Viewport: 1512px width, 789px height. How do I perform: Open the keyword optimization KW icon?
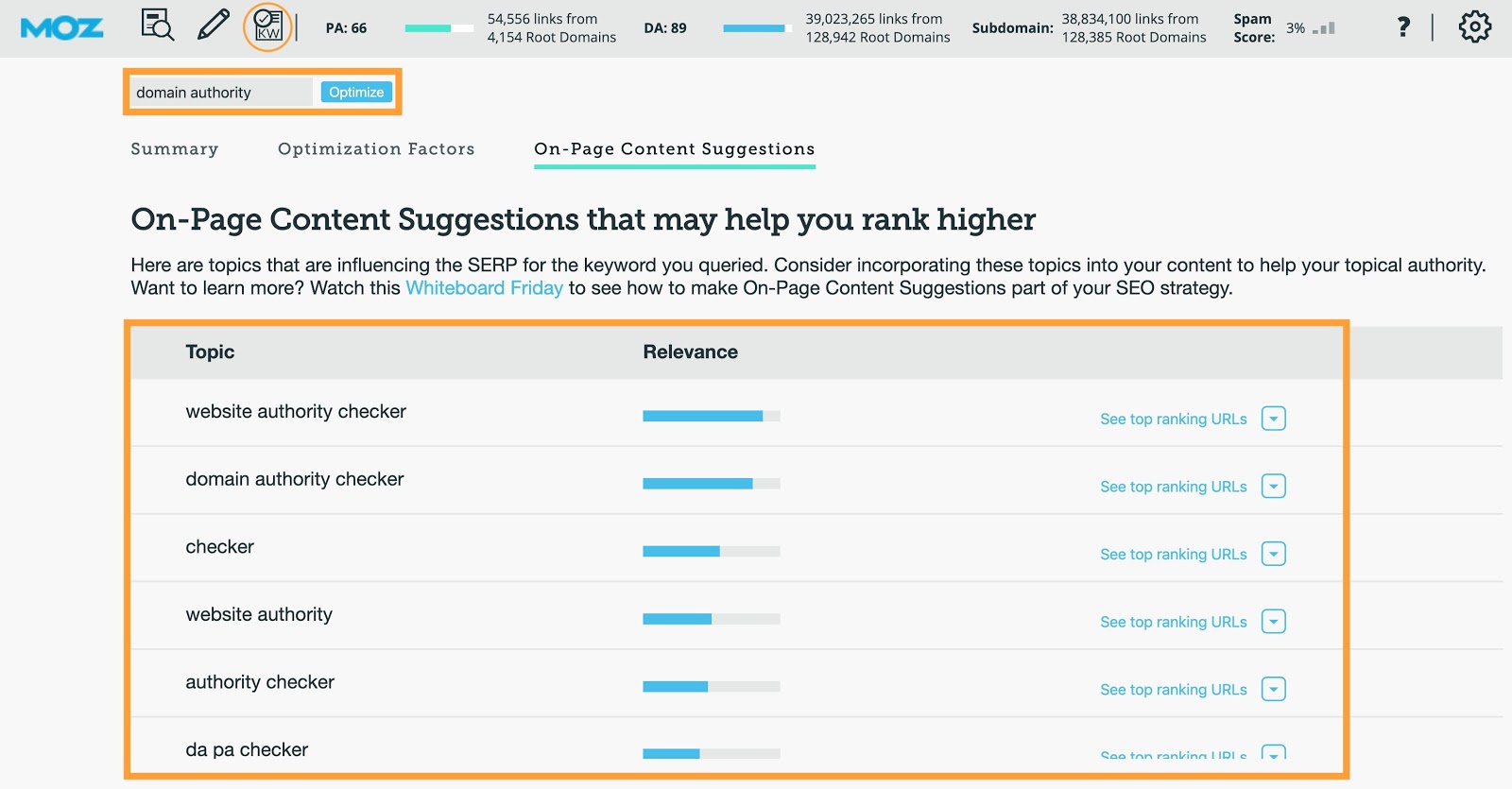[x=268, y=26]
